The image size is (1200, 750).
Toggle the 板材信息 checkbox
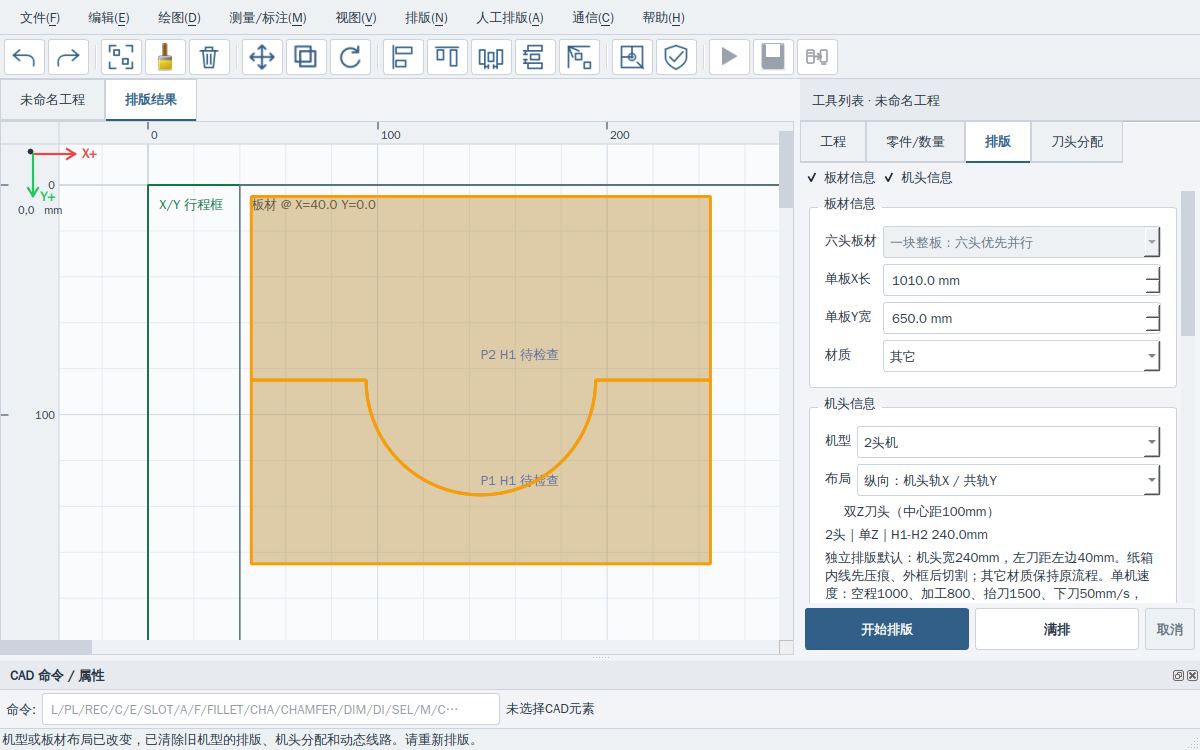[x=842, y=178]
